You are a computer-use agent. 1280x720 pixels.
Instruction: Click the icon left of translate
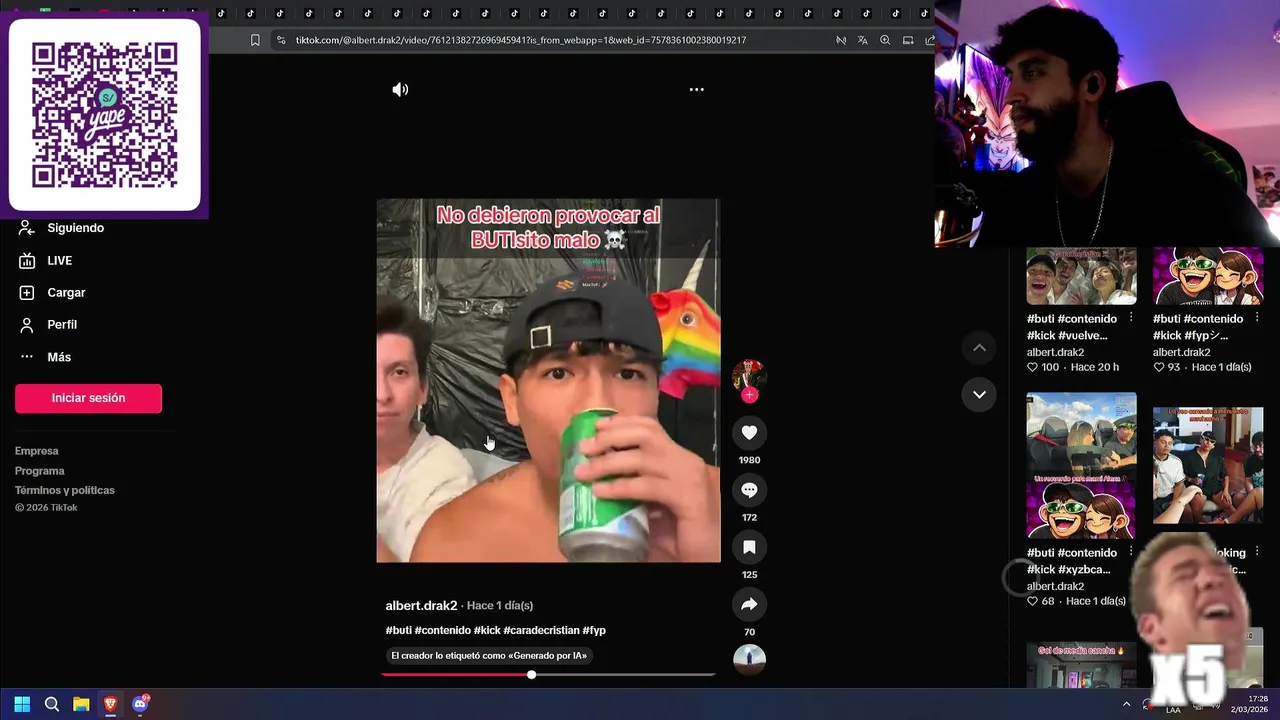click(840, 40)
